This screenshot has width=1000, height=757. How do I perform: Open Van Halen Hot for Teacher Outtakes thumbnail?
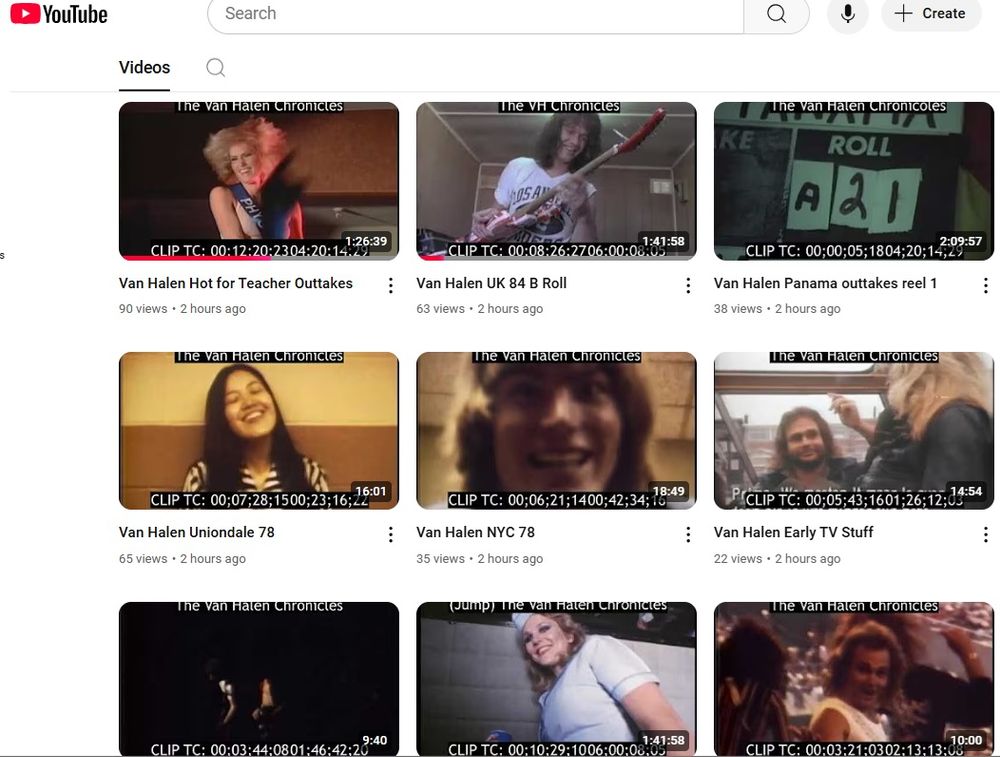click(x=259, y=181)
